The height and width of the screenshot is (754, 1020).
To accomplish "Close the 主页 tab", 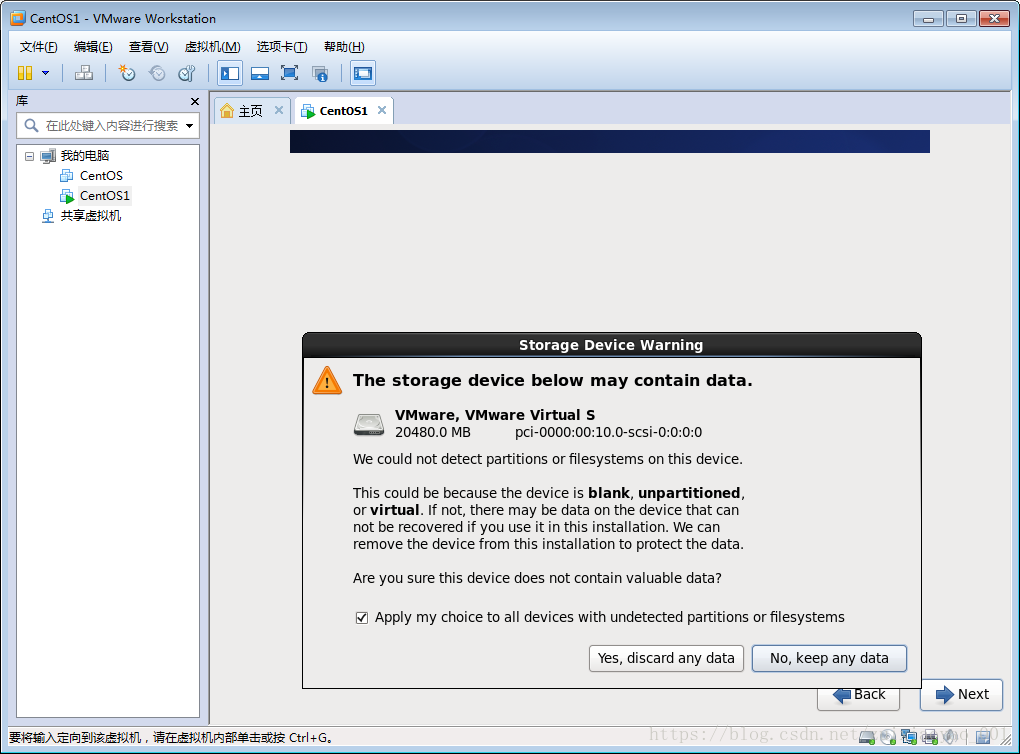I will point(278,110).
